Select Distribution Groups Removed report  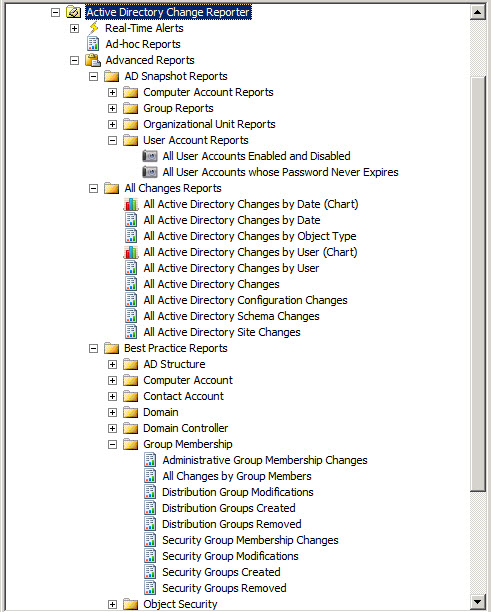(232, 524)
